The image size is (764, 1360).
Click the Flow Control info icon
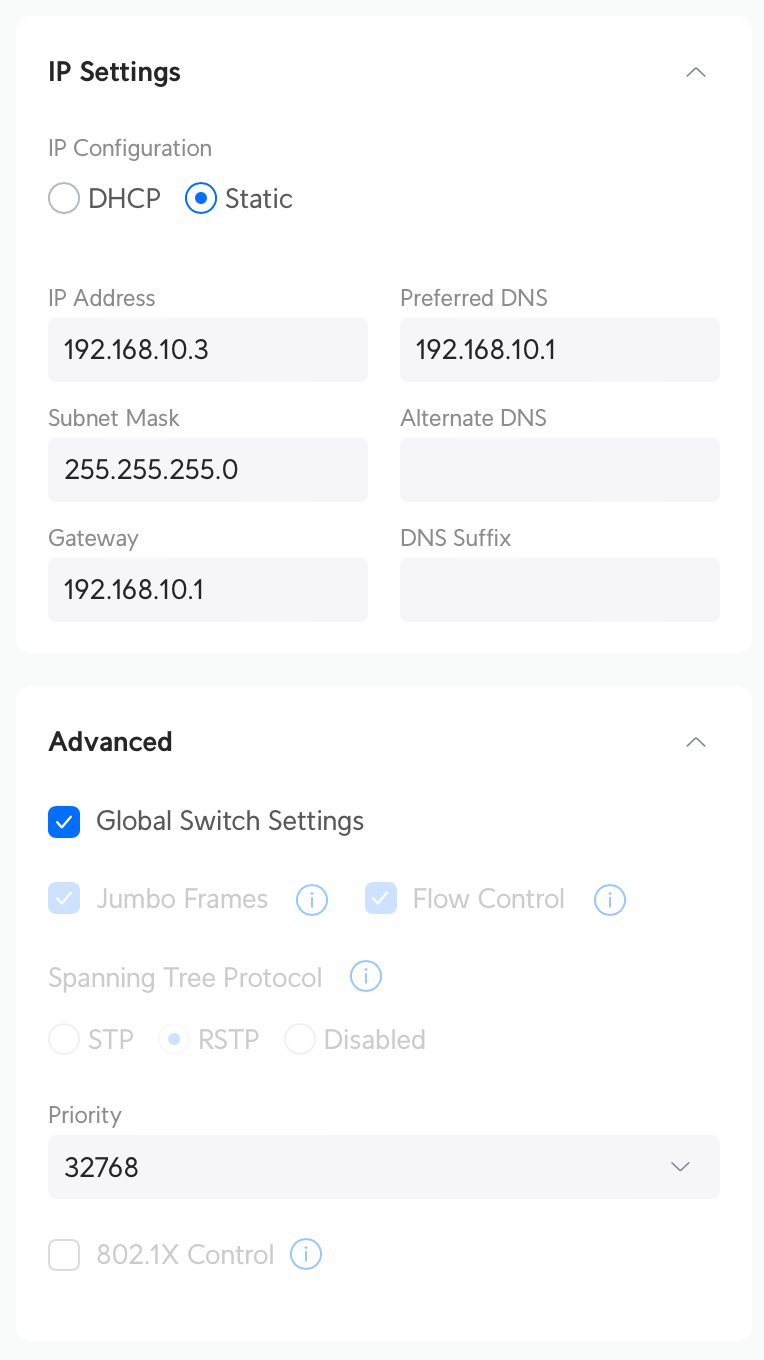[x=610, y=900]
